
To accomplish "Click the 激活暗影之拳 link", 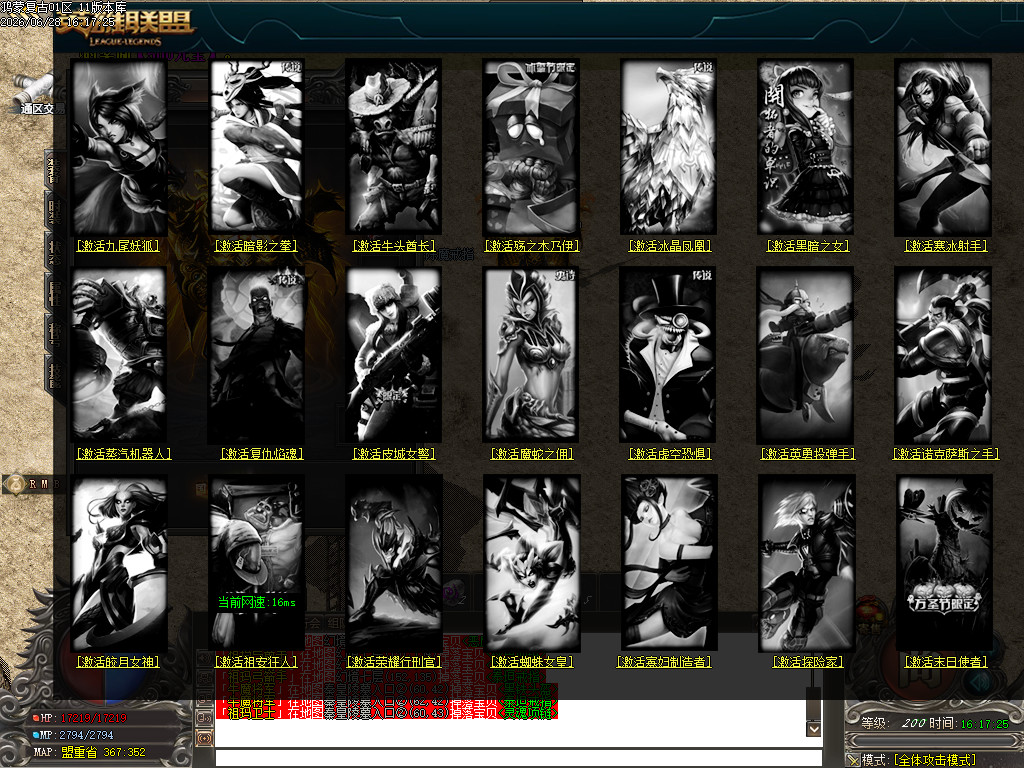I will coord(256,246).
